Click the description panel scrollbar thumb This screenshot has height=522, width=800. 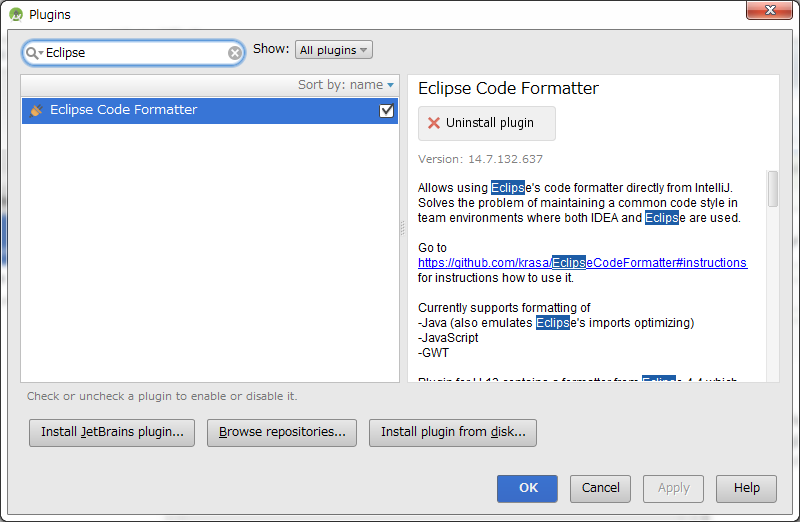point(773,188)
